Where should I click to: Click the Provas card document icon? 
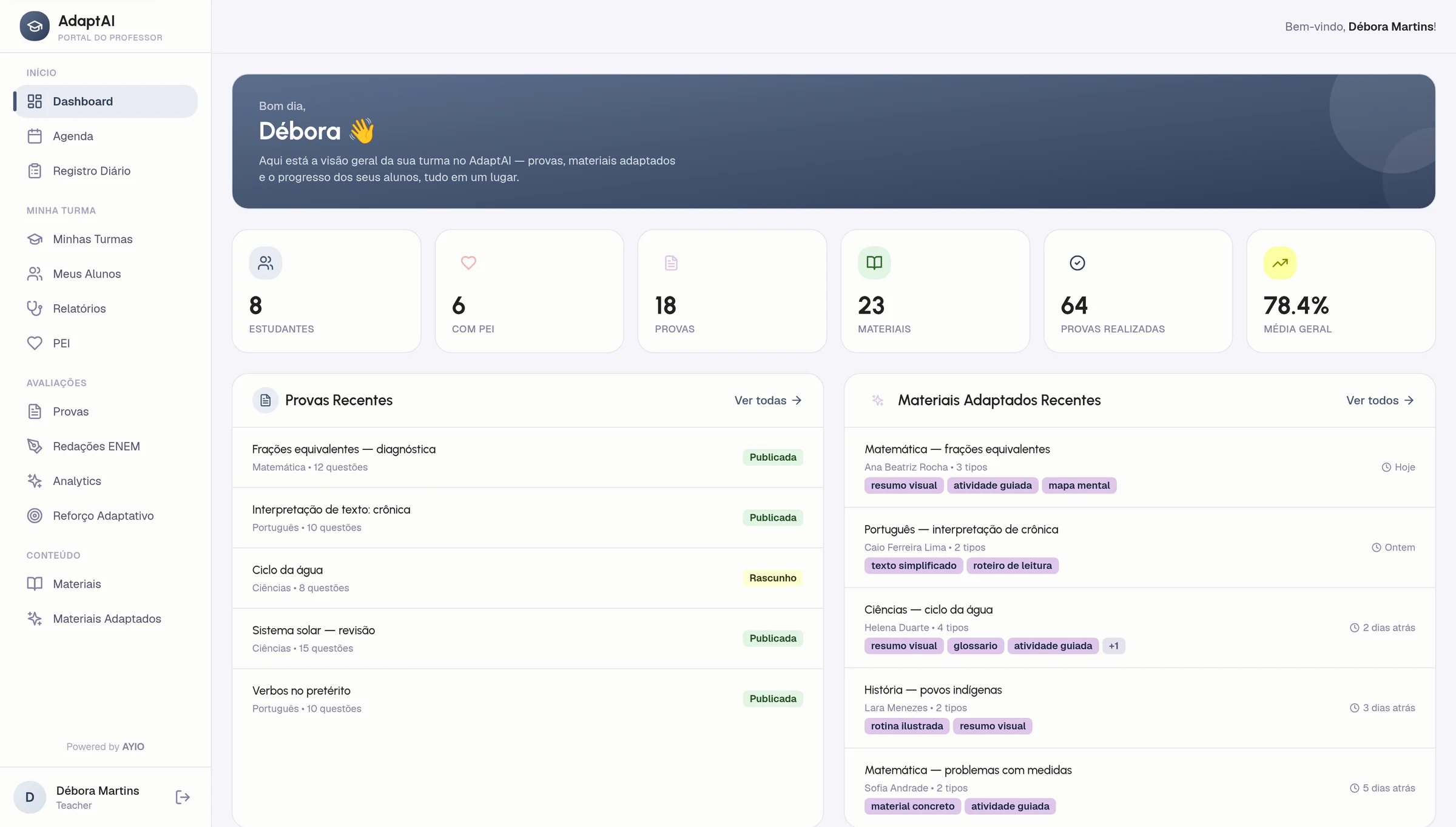click(x=671, y=263)
